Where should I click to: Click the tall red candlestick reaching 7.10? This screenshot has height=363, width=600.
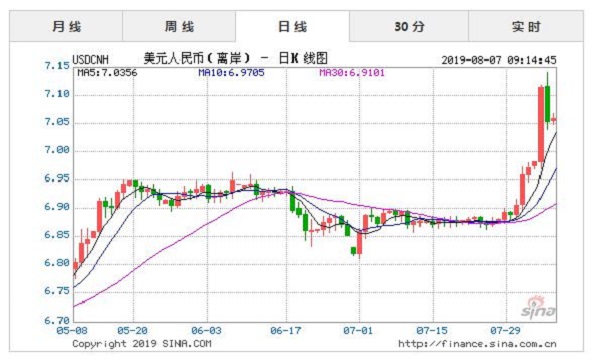click(541, 124)
